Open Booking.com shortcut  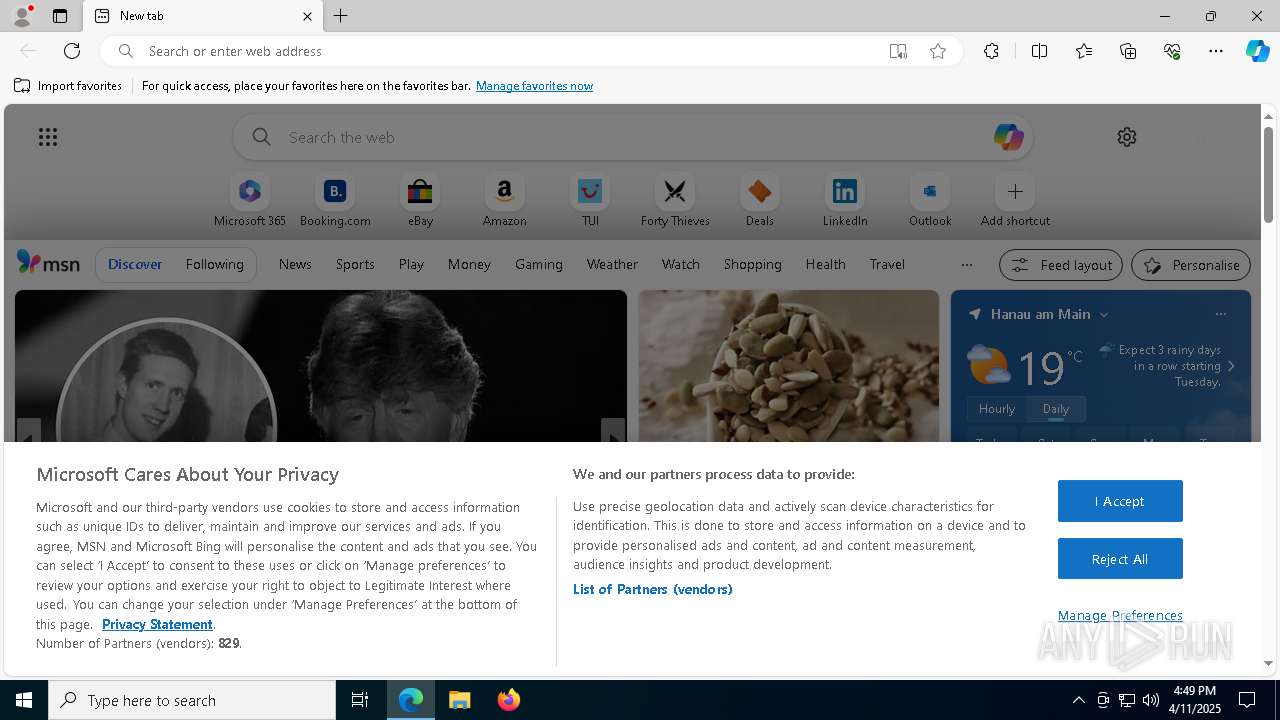[335, 201]
